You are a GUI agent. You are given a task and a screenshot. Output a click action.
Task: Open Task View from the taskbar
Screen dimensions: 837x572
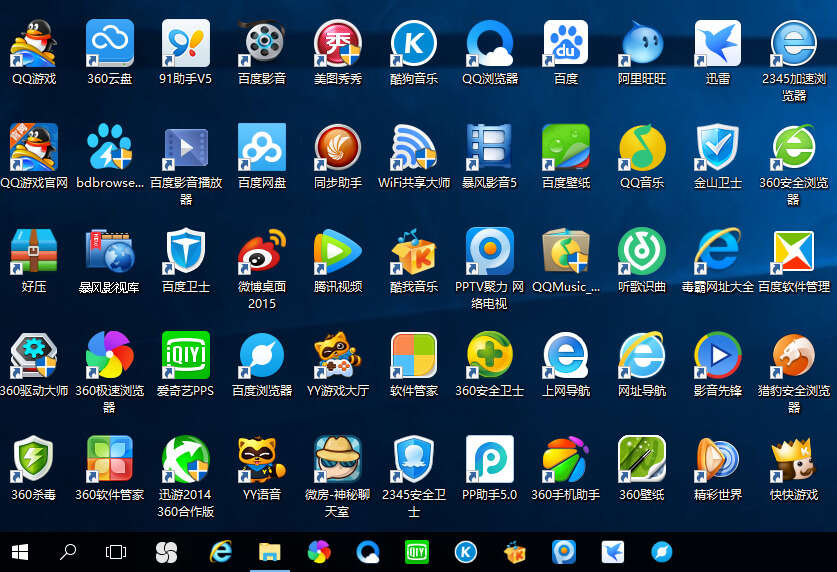coord(116,552)
